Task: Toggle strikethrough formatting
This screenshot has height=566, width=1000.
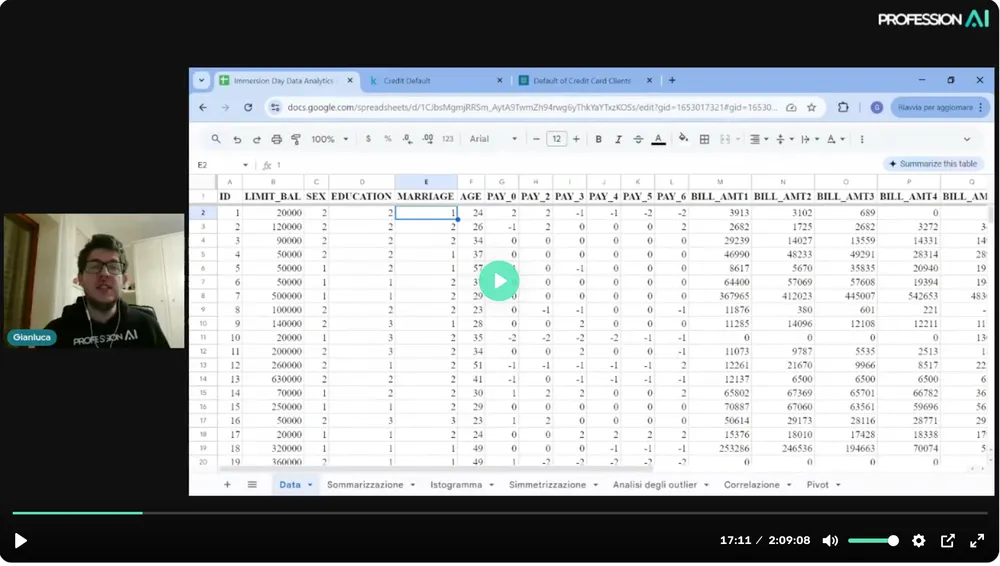Action: (638, 139)
